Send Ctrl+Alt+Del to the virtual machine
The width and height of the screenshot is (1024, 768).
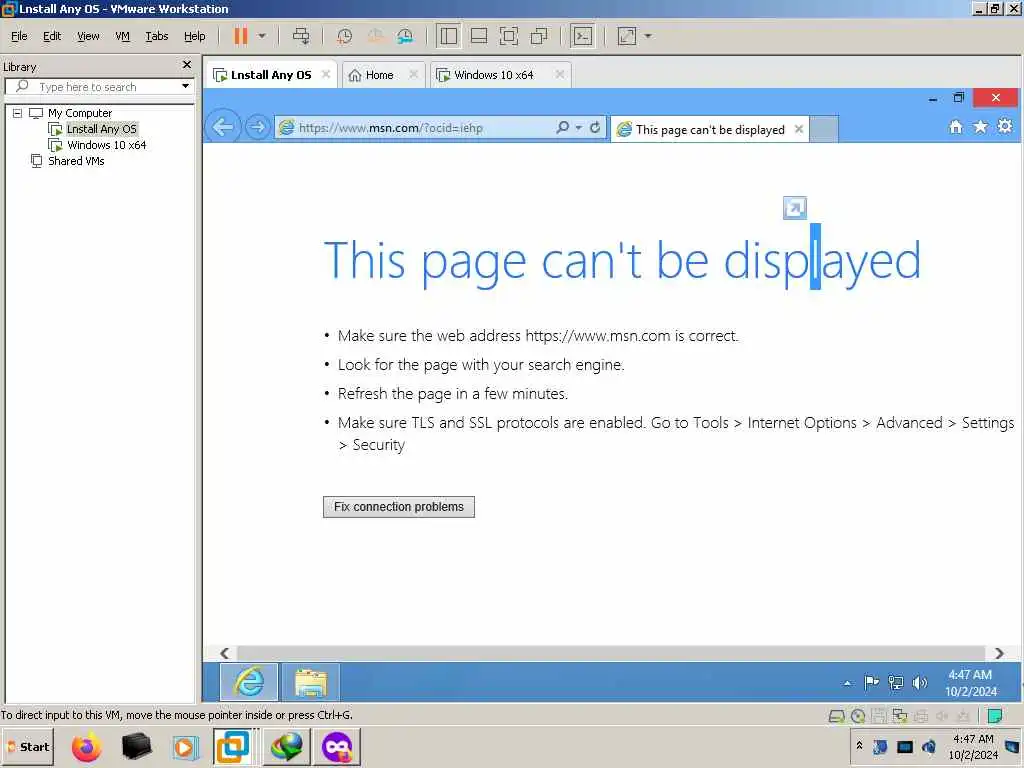[x=301, y=36]
